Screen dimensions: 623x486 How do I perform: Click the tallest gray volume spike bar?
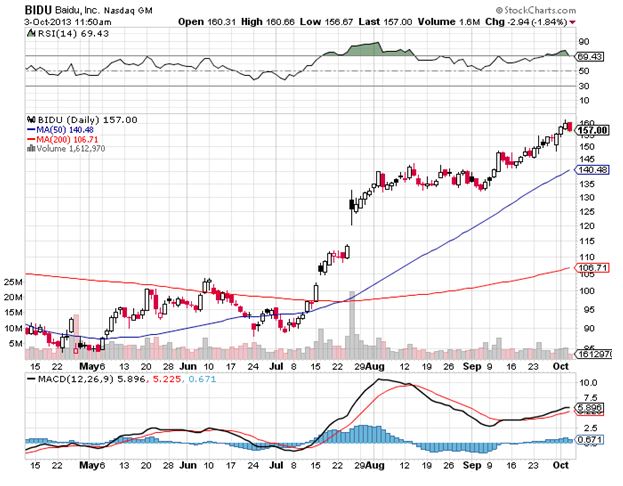pos(352,325)
